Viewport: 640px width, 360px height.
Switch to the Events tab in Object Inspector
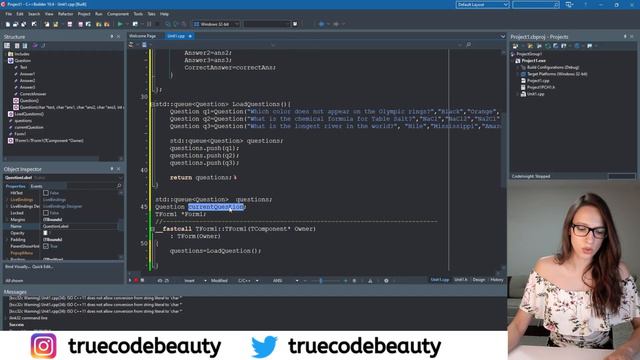pyautogui.click(x=36, y=186)
